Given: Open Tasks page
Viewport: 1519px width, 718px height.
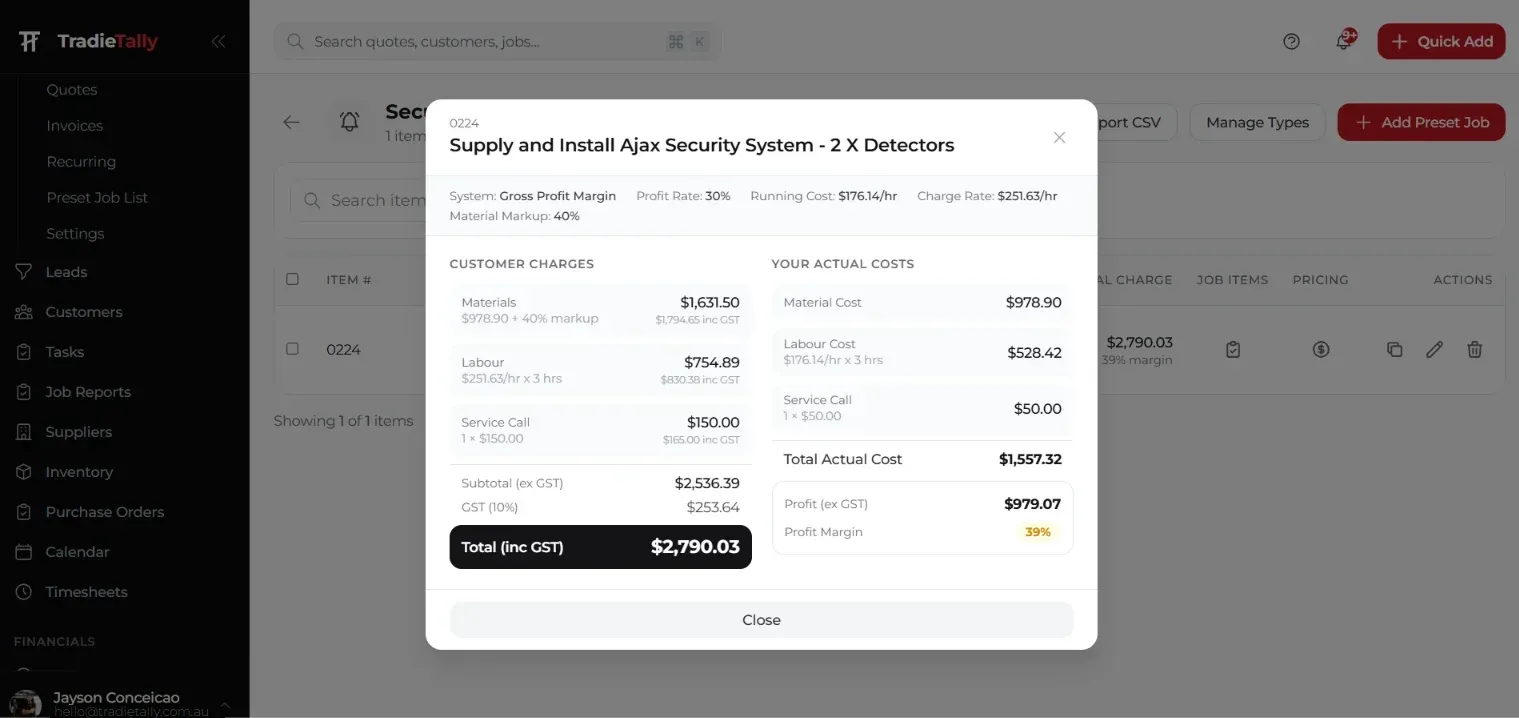Looking at the screenshot, I should [x=65, y=351].
